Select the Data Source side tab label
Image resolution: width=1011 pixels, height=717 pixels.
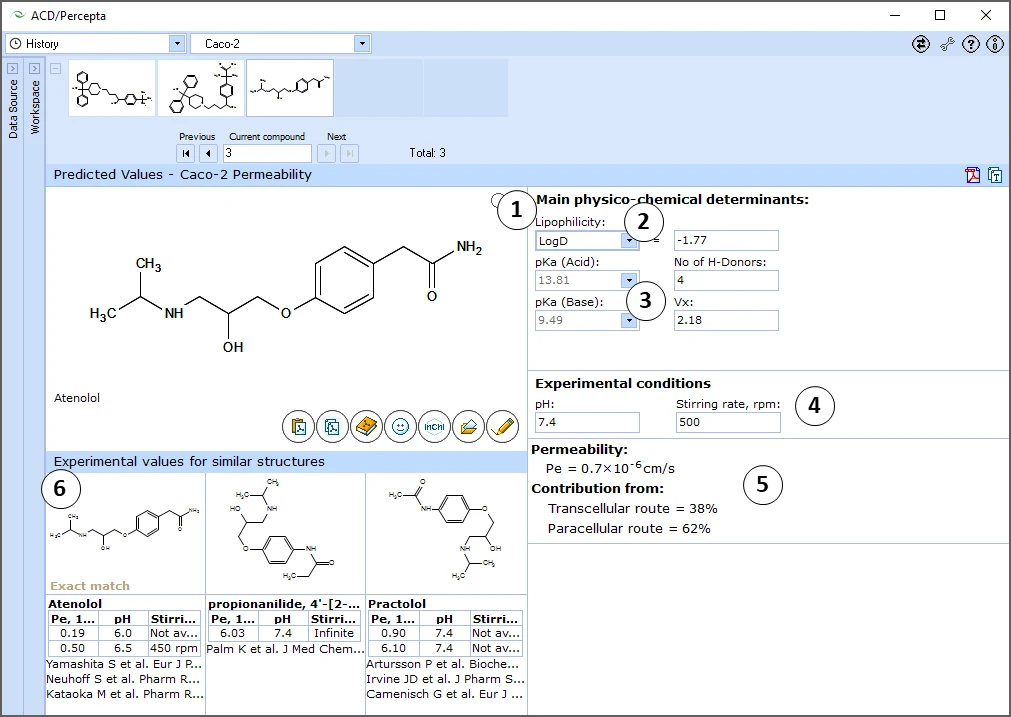click(x=13, y=110)
